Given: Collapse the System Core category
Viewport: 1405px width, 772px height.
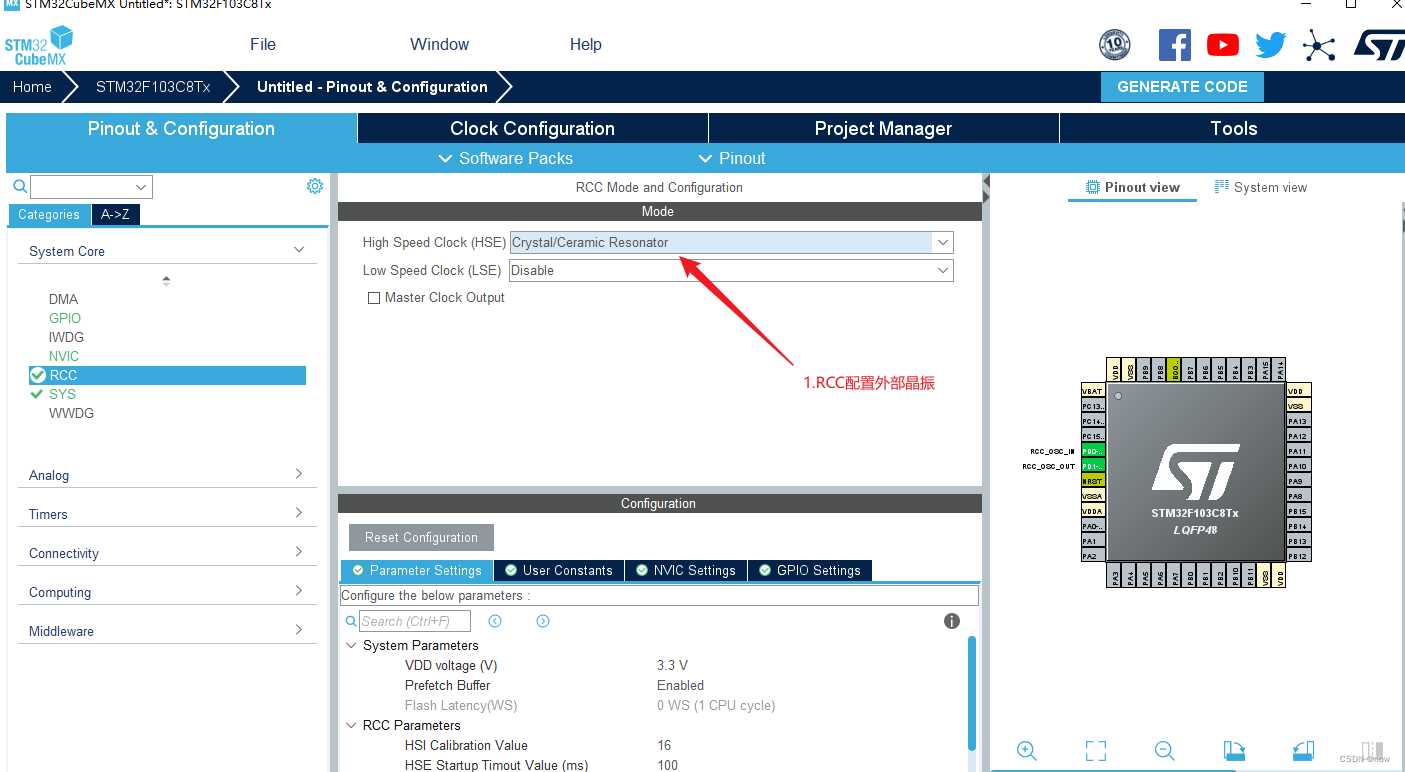Looking at the screenshot, I should point(299,250).
